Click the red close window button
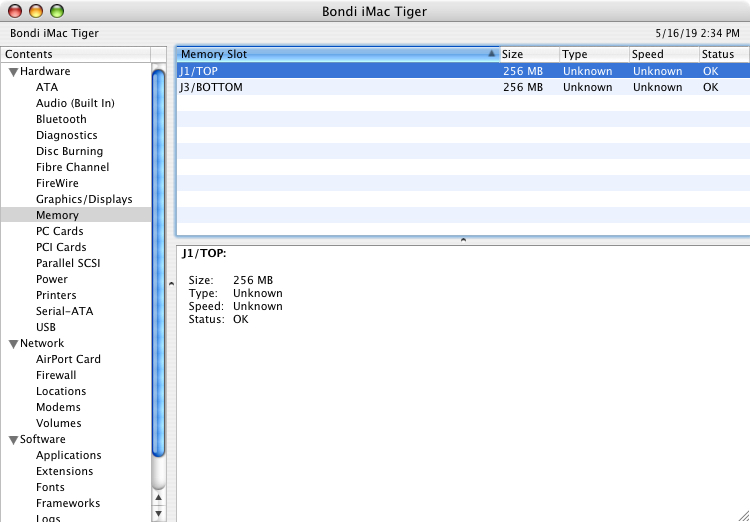This screenshot has height=522, width=750. pyautogui.click(x=15, y=11)
